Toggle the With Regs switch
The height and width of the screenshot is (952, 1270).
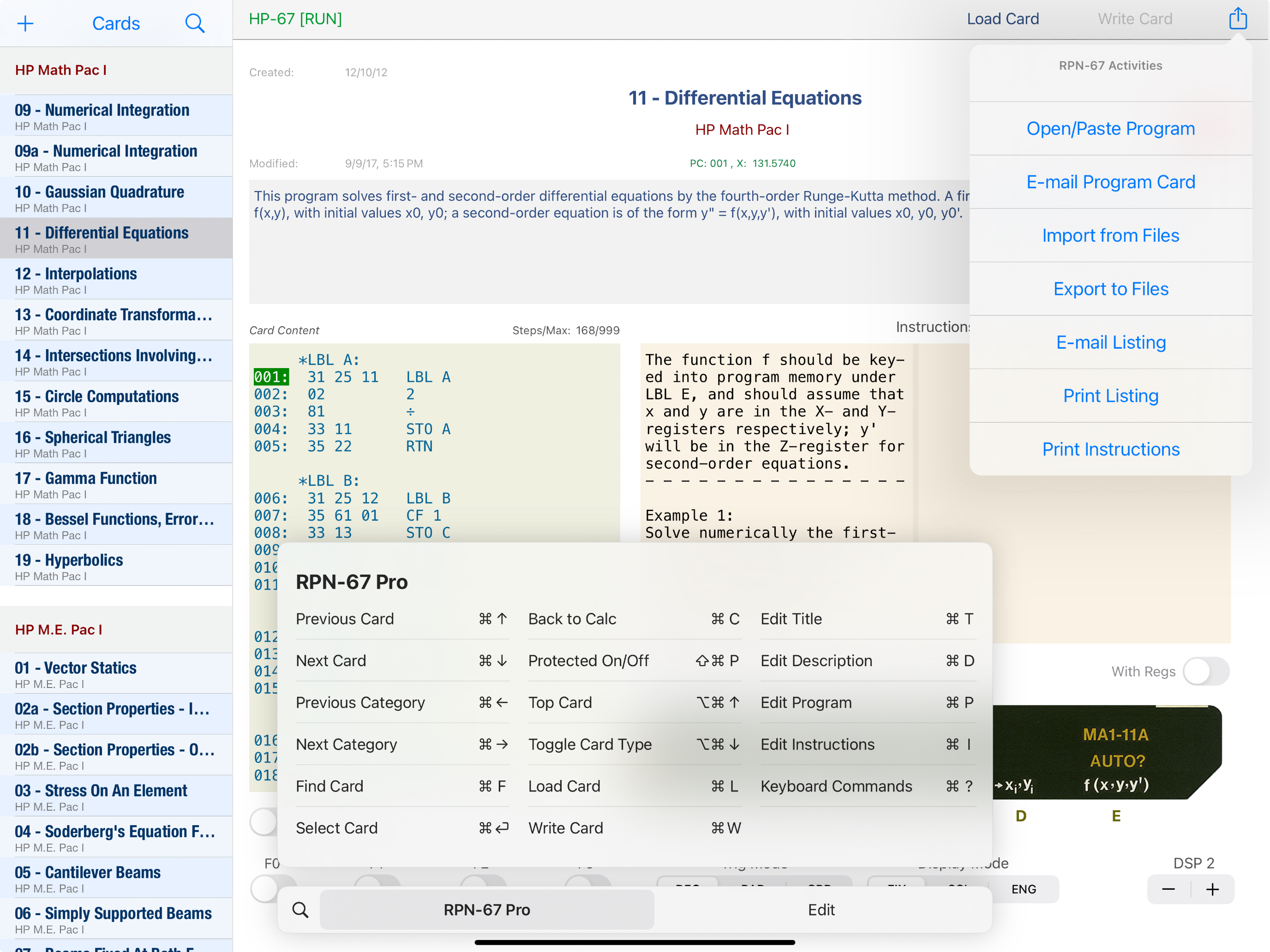tap(1206, 672)
